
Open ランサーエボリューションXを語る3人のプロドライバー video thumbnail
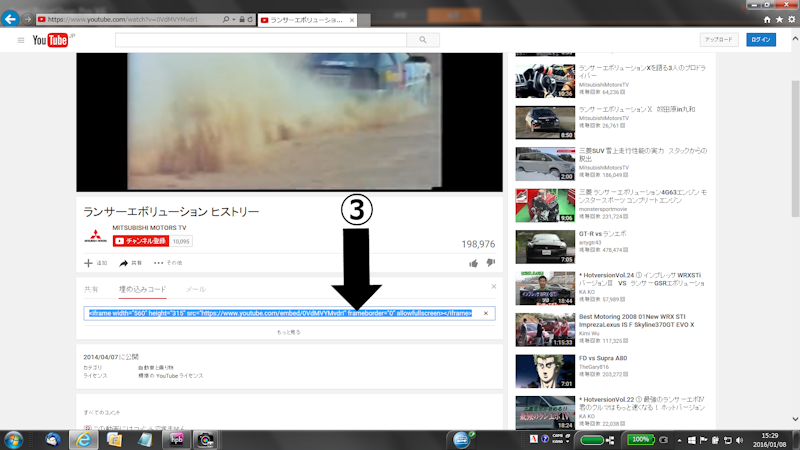pos(545,81)
